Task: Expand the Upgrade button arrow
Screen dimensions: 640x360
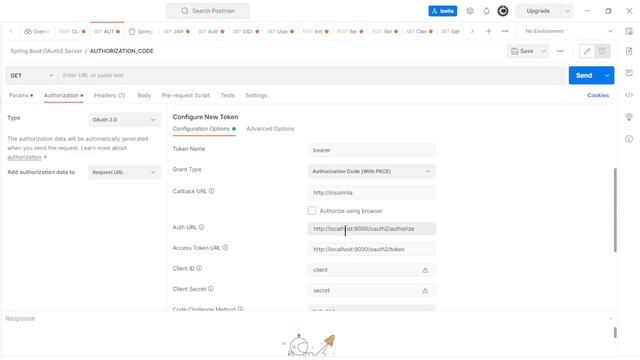Action: (x=567, y=11)
